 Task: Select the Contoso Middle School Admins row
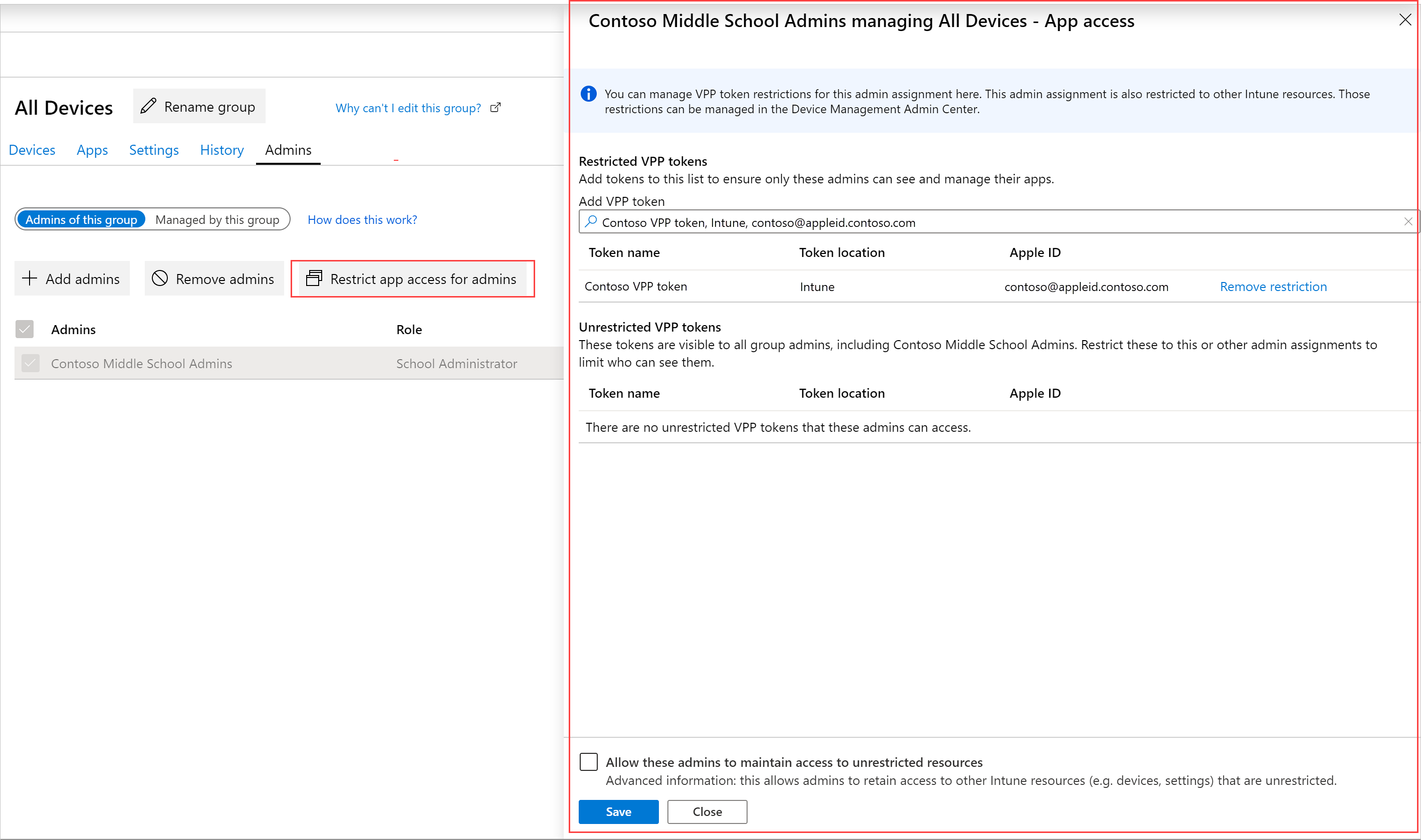point(289,363)
